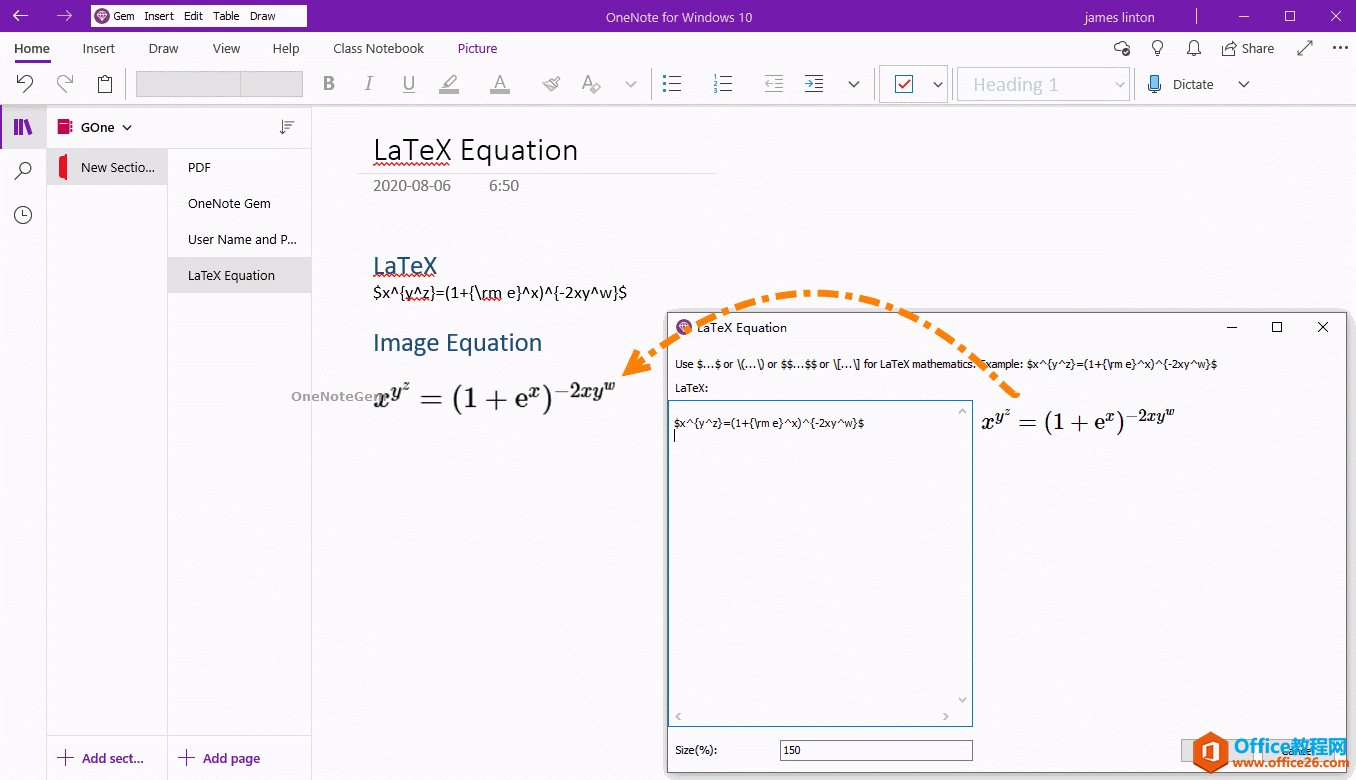Click Add page

(219, 758)
